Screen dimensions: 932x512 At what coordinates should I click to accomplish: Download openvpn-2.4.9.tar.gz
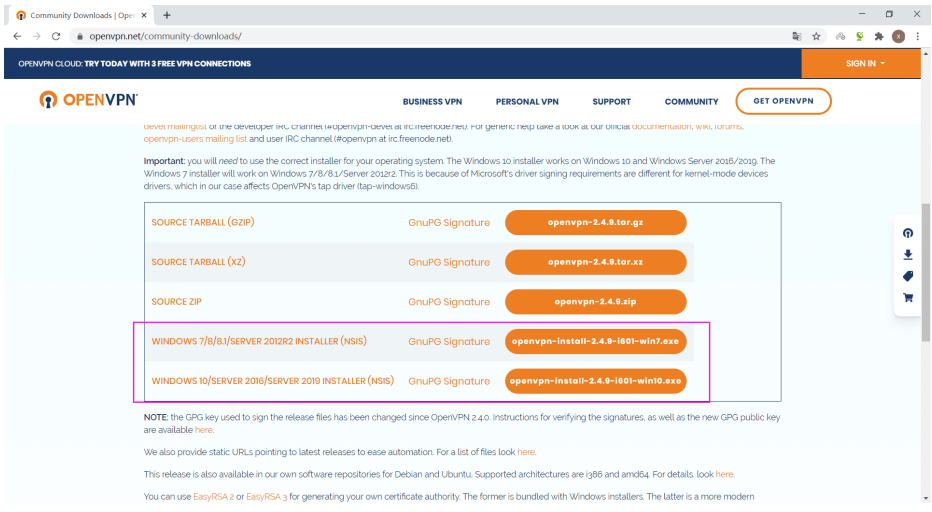[x=596, y=222]
